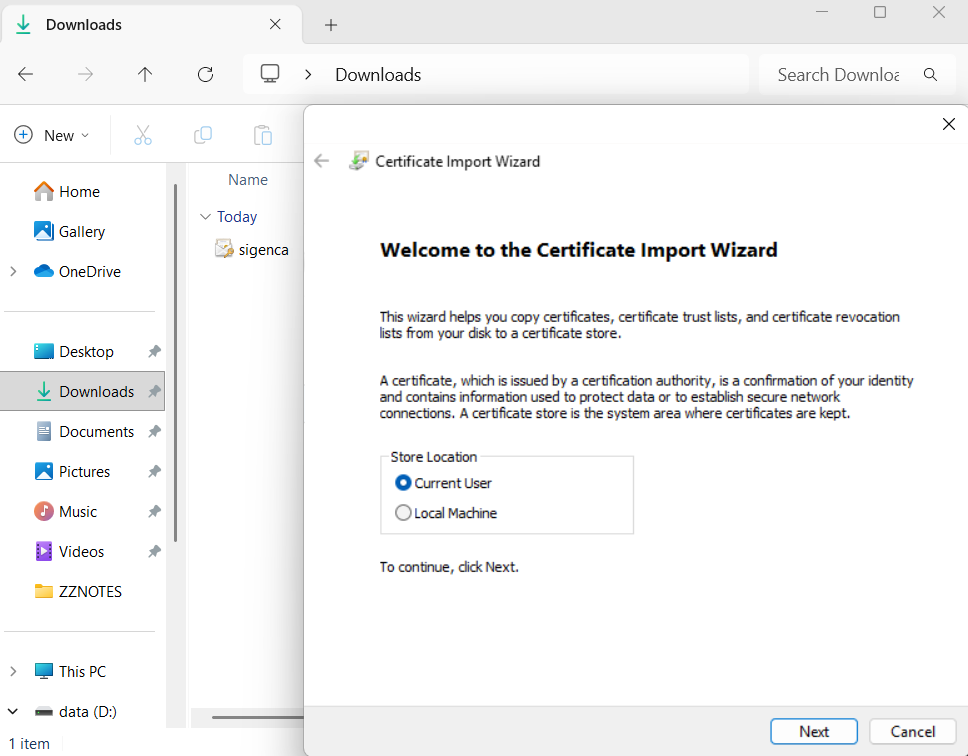Expand the OneDrive tree node

tap(13, 271)
